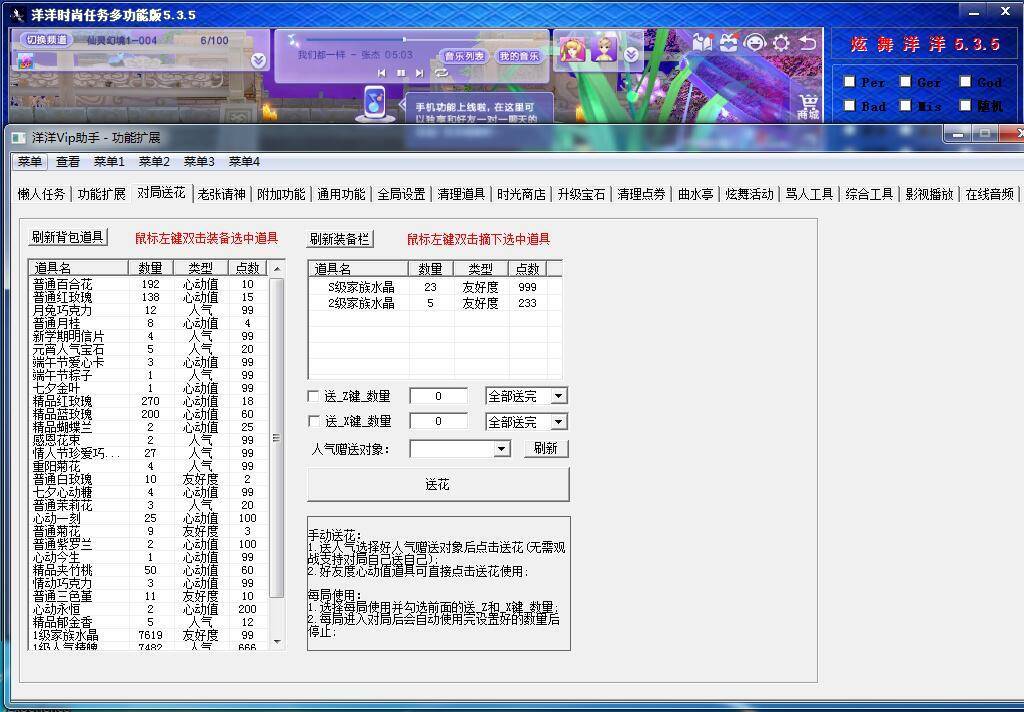Open the 商城 shopping cart icon
Viewport: 1024px width, 712px height.
(808, 106)
